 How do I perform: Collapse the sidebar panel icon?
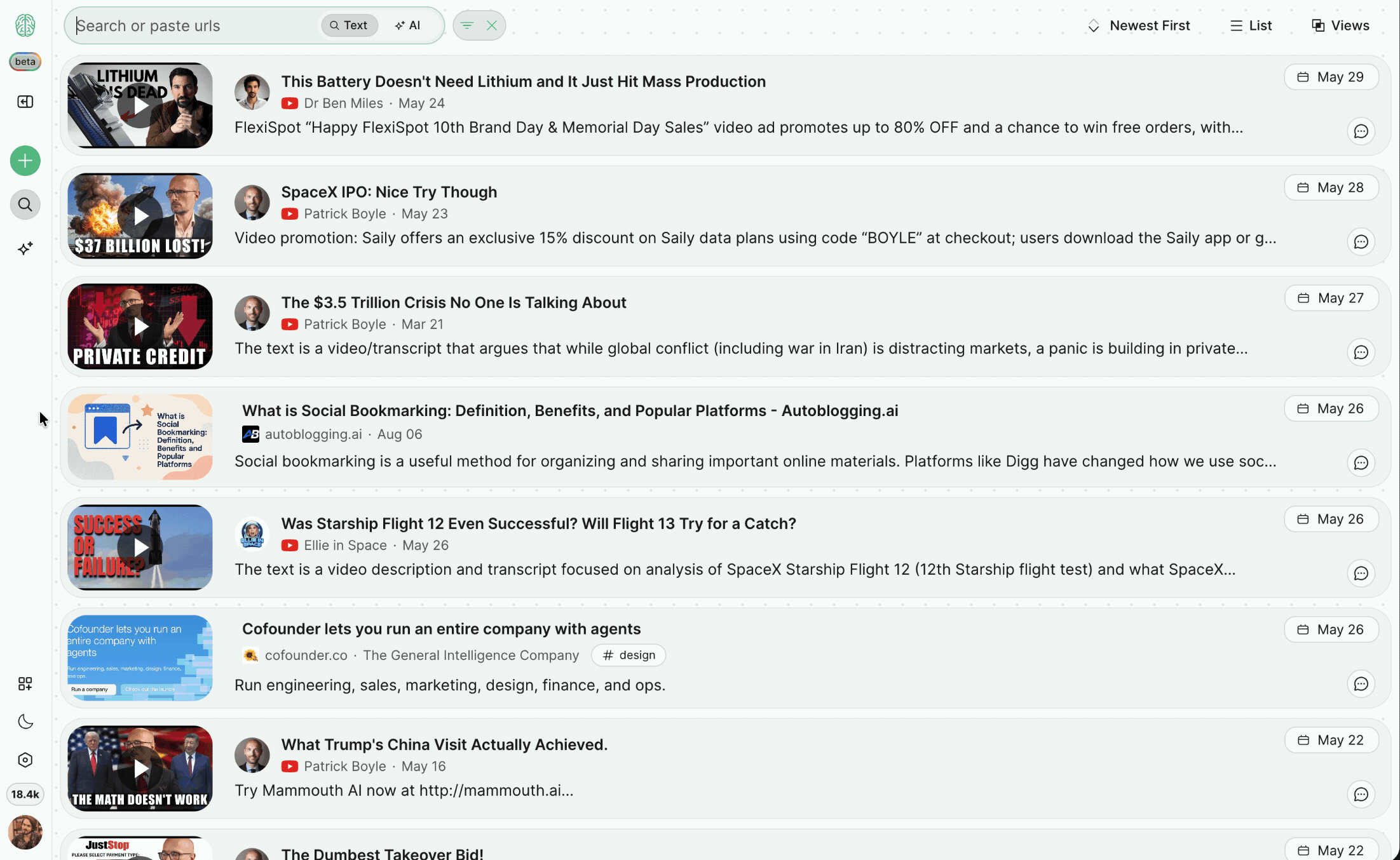[25, 102]
